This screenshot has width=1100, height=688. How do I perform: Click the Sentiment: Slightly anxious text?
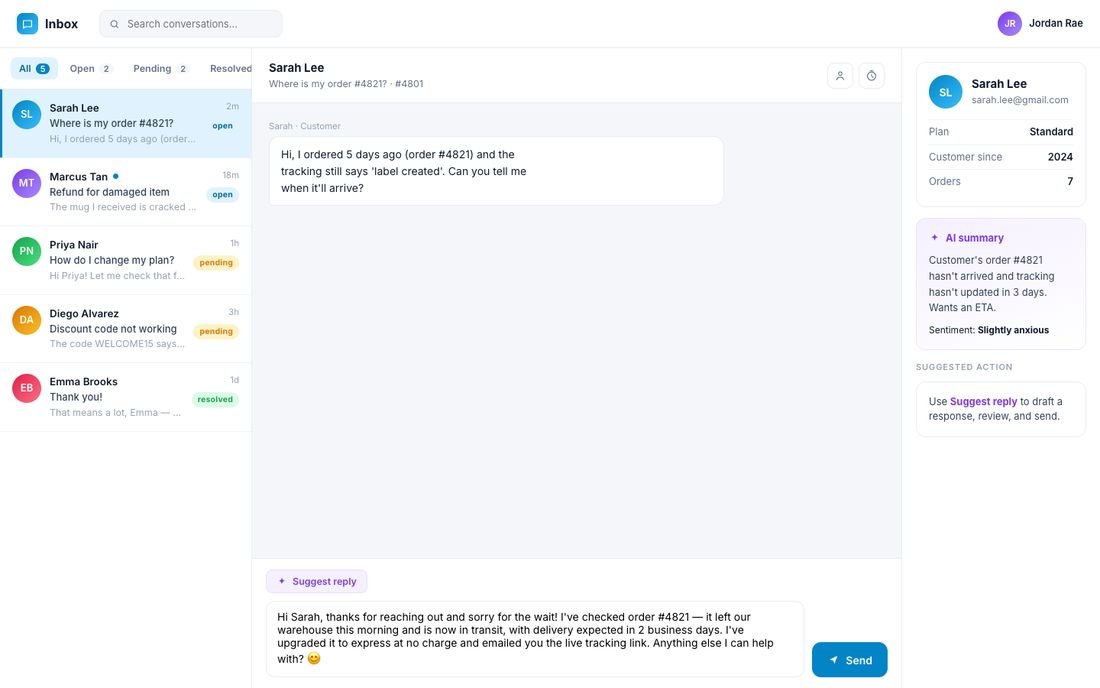pyautogui.click(x=988, y=330)
